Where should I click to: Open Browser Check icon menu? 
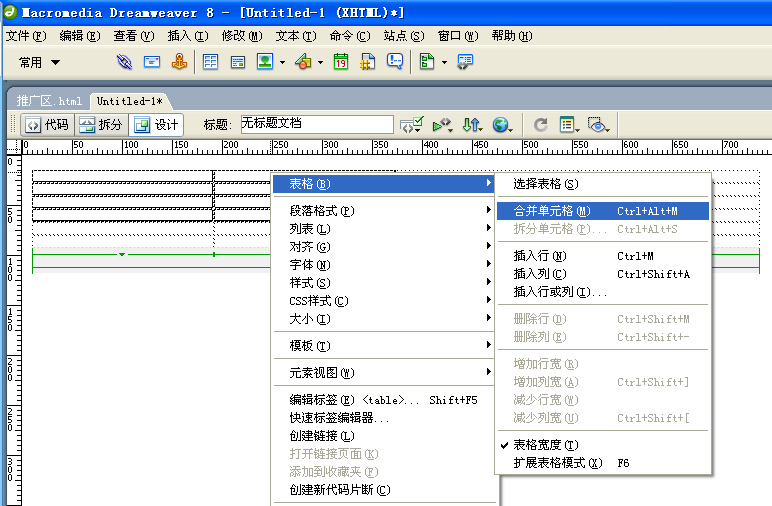click(x=442, y=125)
